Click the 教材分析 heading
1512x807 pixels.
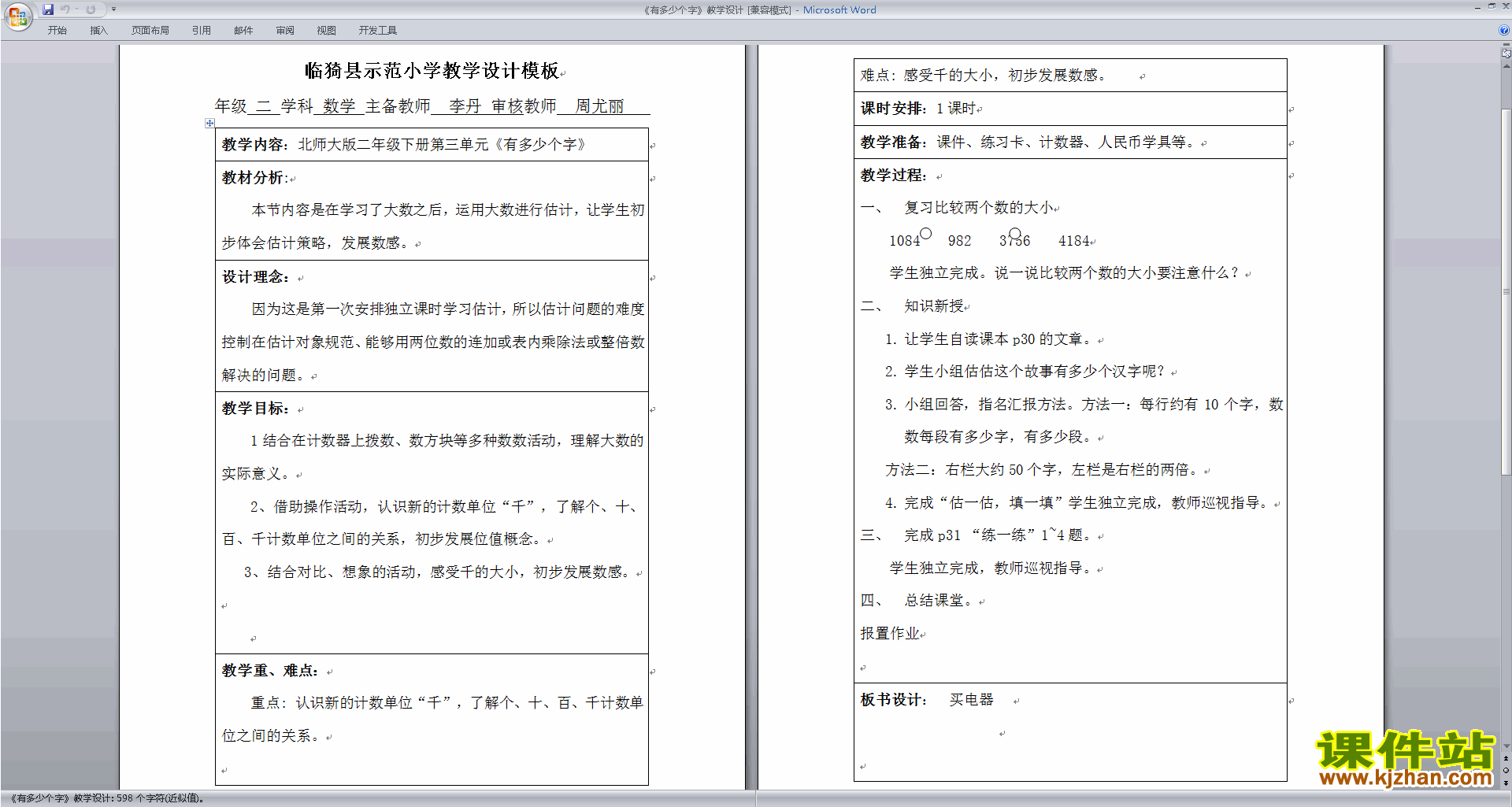point(255,178)
